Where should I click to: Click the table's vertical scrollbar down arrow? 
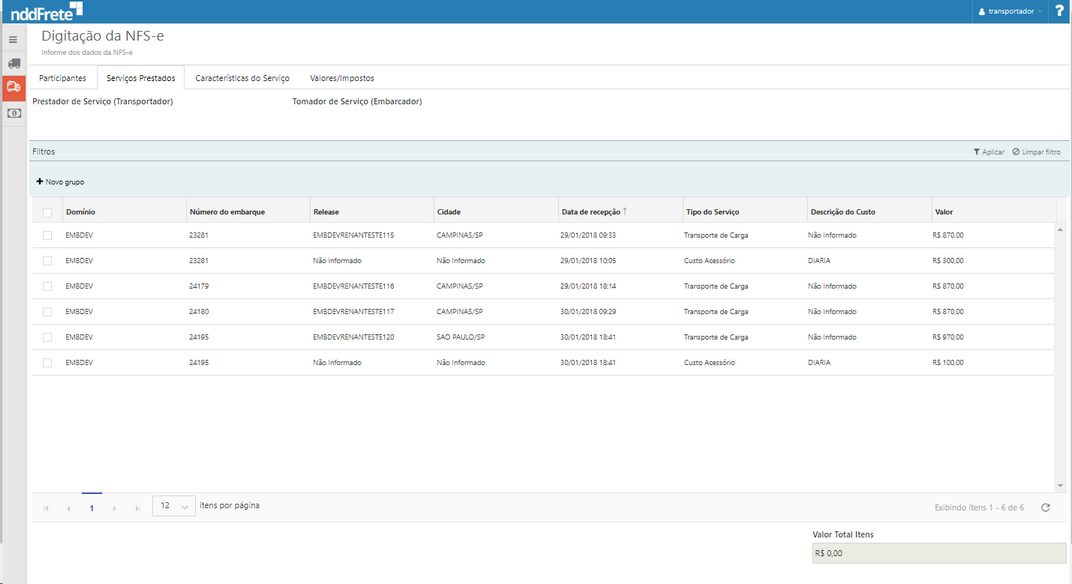pos(1060,486)
